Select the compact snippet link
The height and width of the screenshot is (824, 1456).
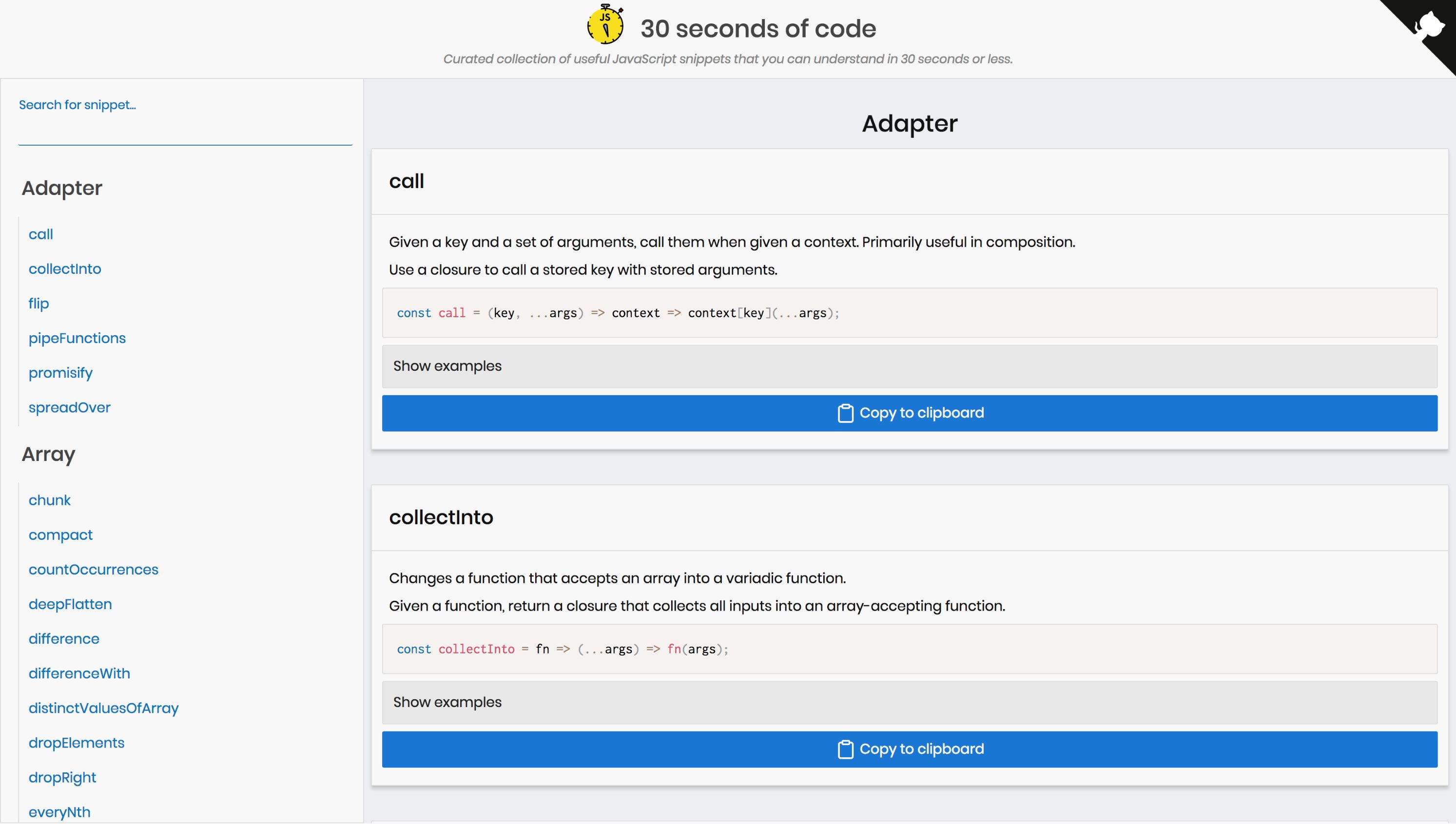60,534
